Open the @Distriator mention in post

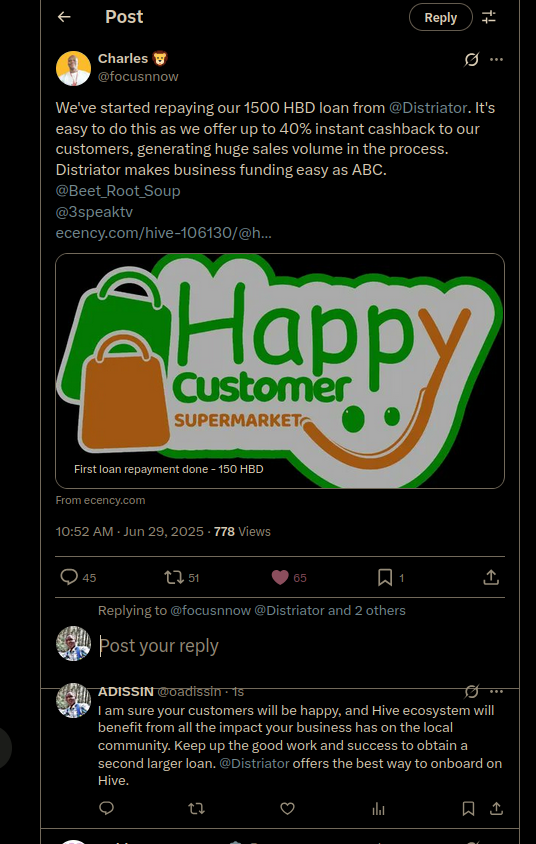[x=428, y=108]
